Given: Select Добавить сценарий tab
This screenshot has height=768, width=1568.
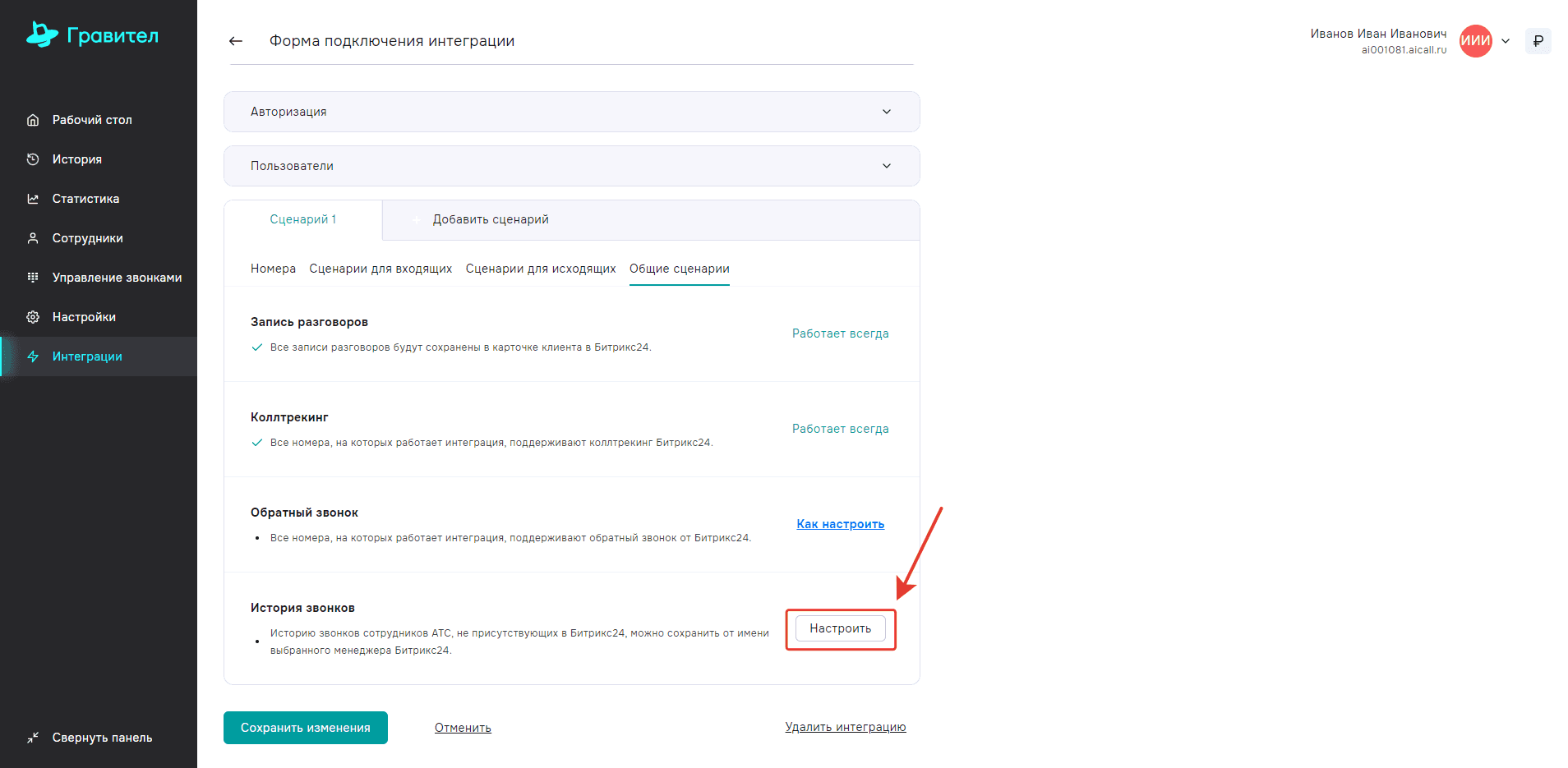Looking at the screenshot, I should 490,219.
